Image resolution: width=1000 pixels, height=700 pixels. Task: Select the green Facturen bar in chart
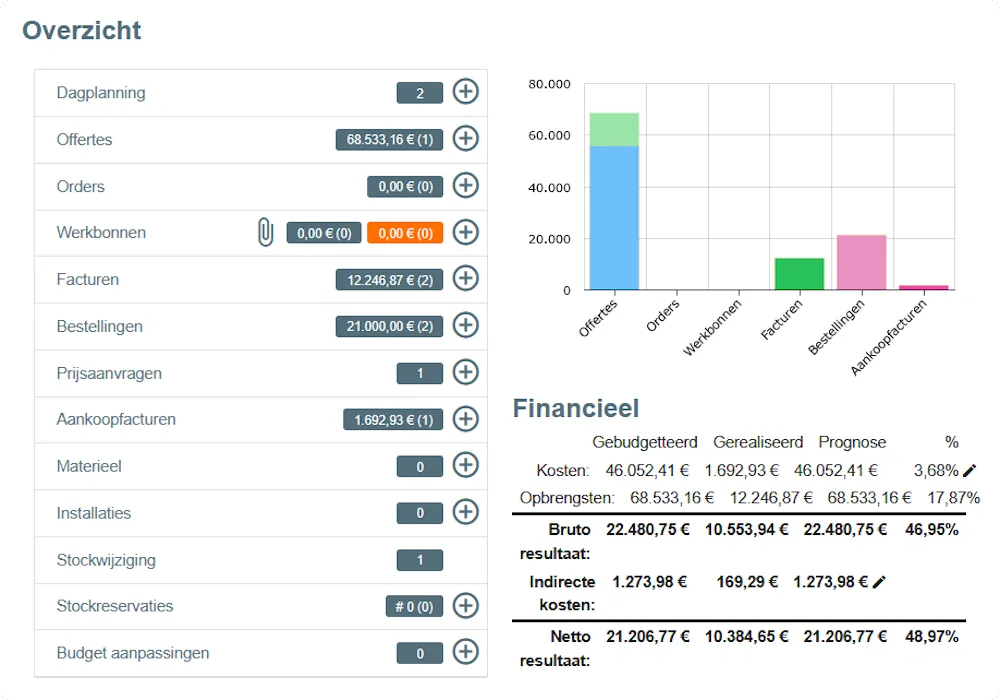click(799, 274)
